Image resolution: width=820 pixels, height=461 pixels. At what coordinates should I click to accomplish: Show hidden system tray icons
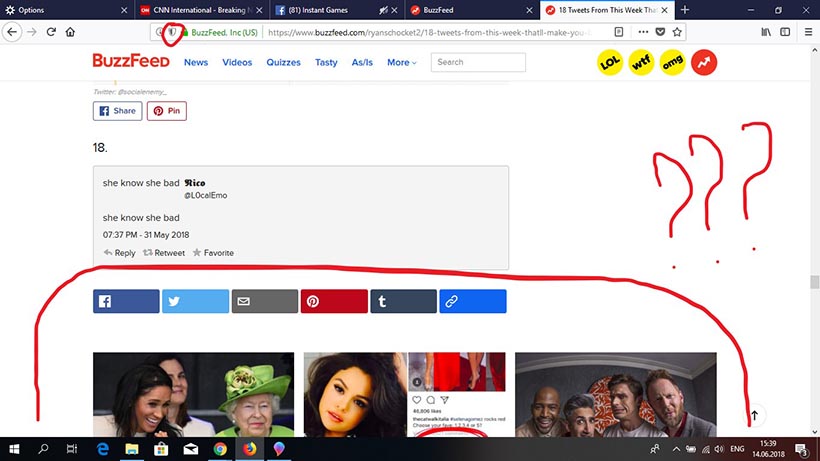click(676, 449)
